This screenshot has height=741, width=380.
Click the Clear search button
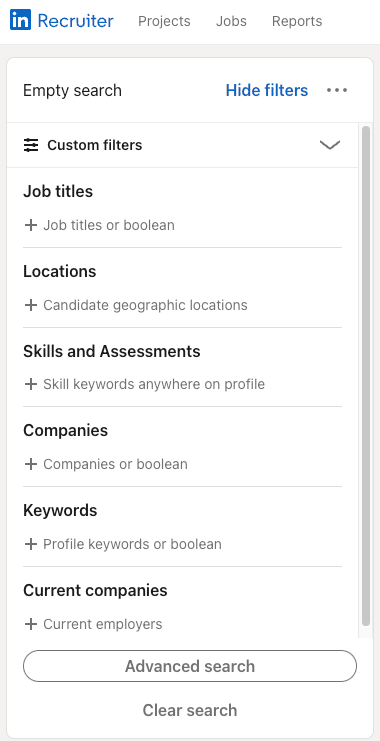[x=190, y=710]
